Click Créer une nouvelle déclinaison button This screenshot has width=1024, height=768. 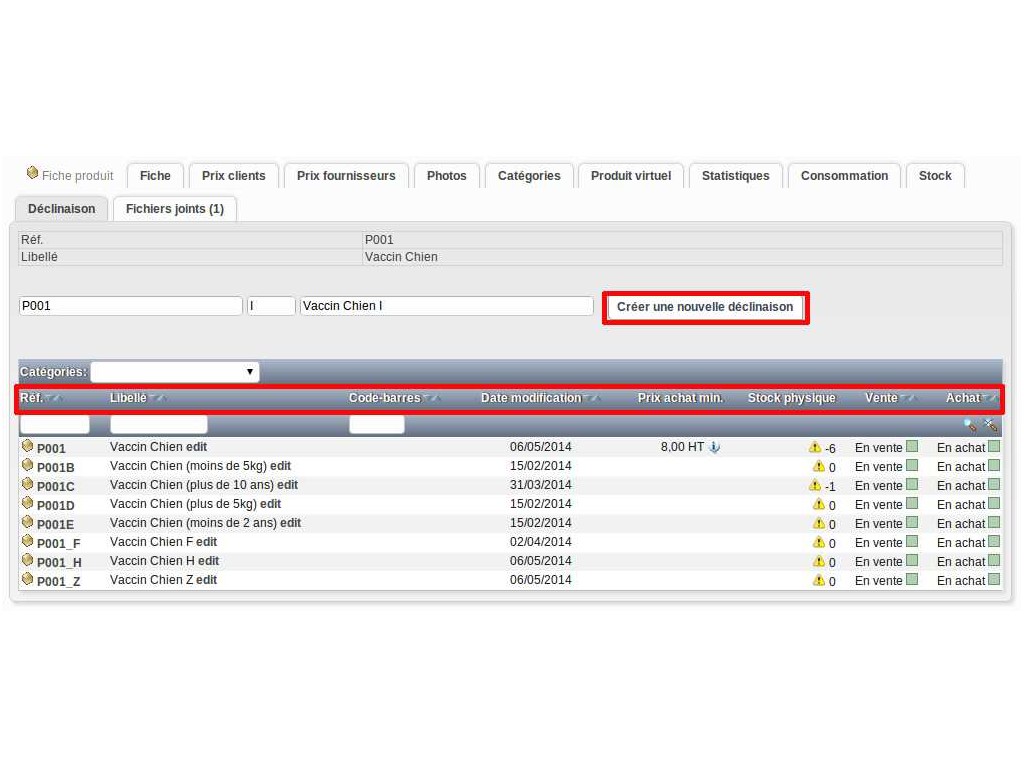click(705, 307)
